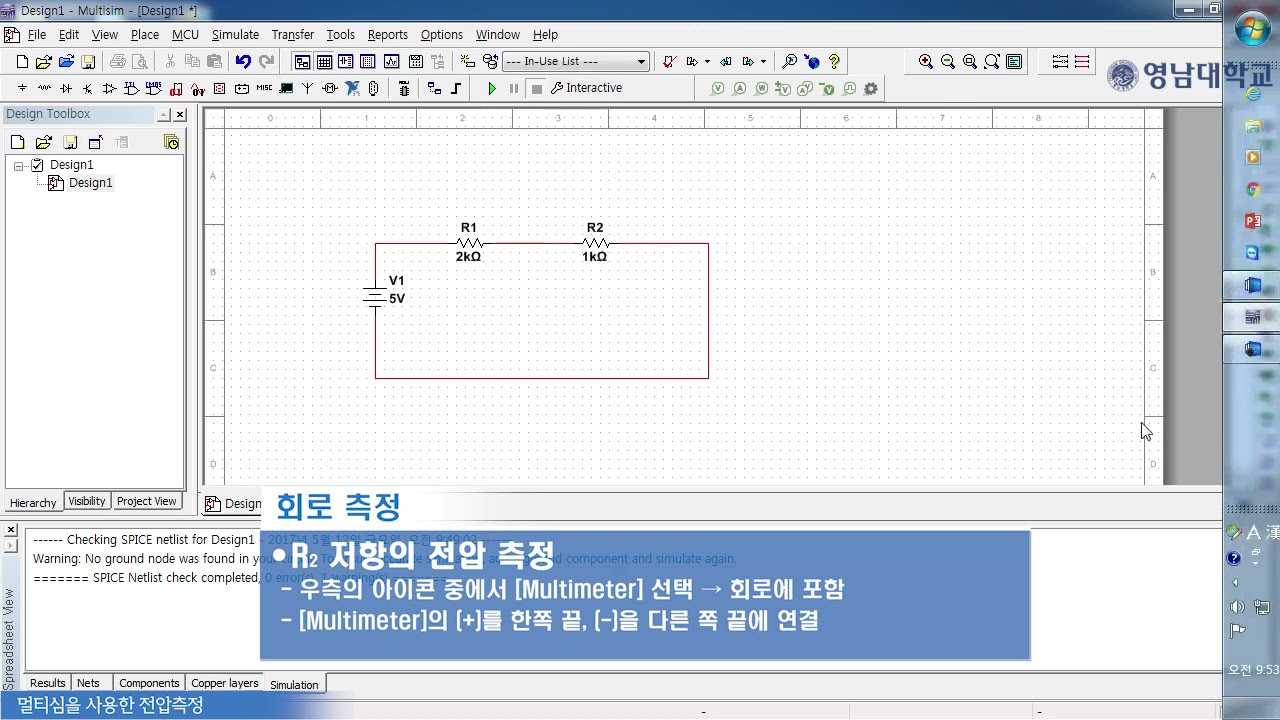This screenshot has width=1280, height=720.
Task: Place a TTL component
Action: coord(132,88)
